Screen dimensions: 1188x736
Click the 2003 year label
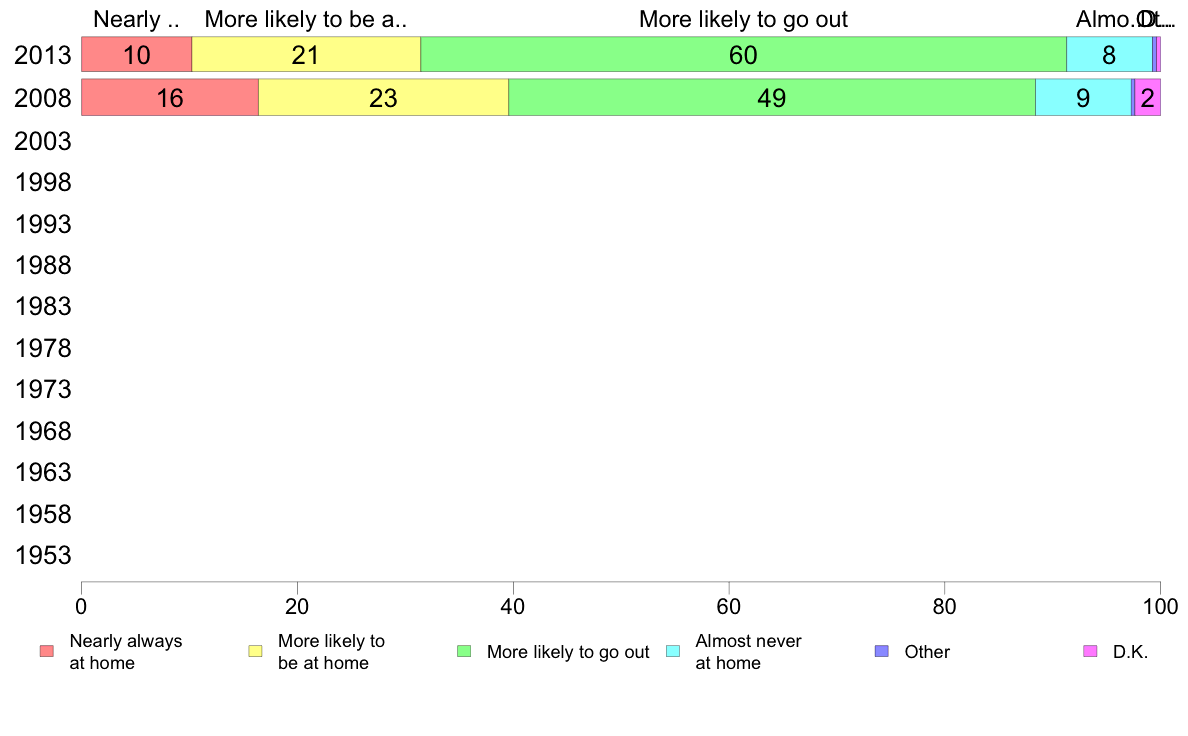click(43, 141)
